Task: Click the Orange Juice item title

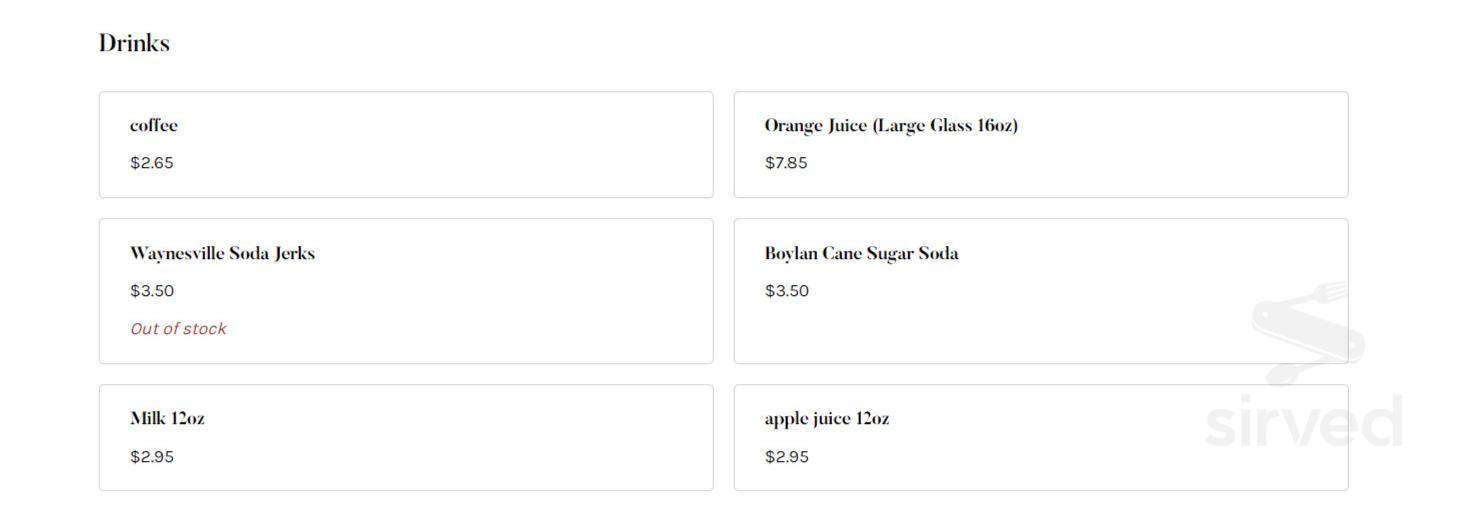Action: [890, 125]
